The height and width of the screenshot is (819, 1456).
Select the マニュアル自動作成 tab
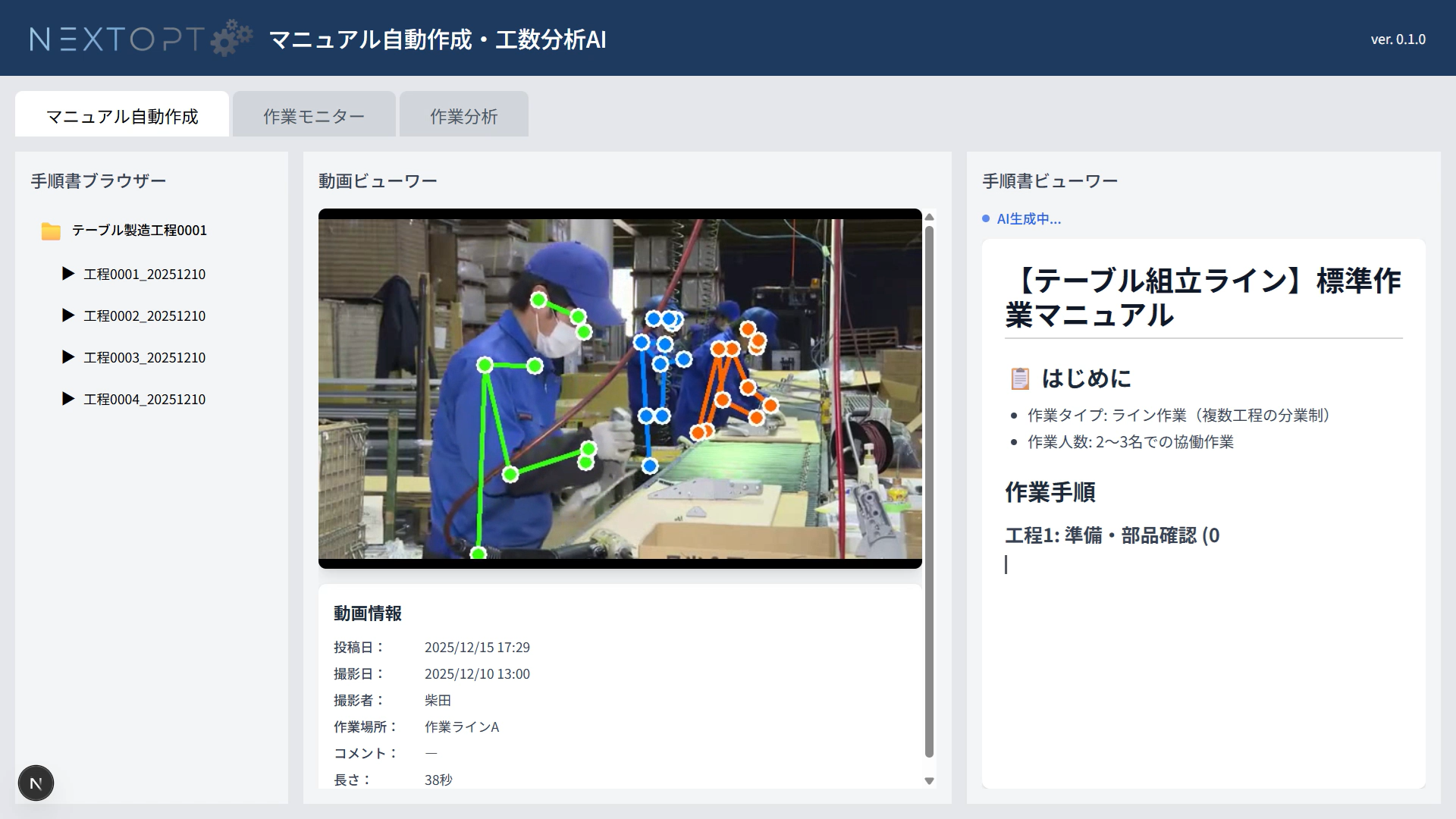click(121, 115)
